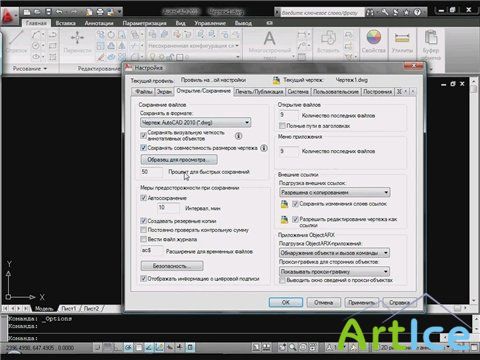Select the Вставка ribbon tab
The width and height of the screenshot is (480, 360).
pos(65,23)
